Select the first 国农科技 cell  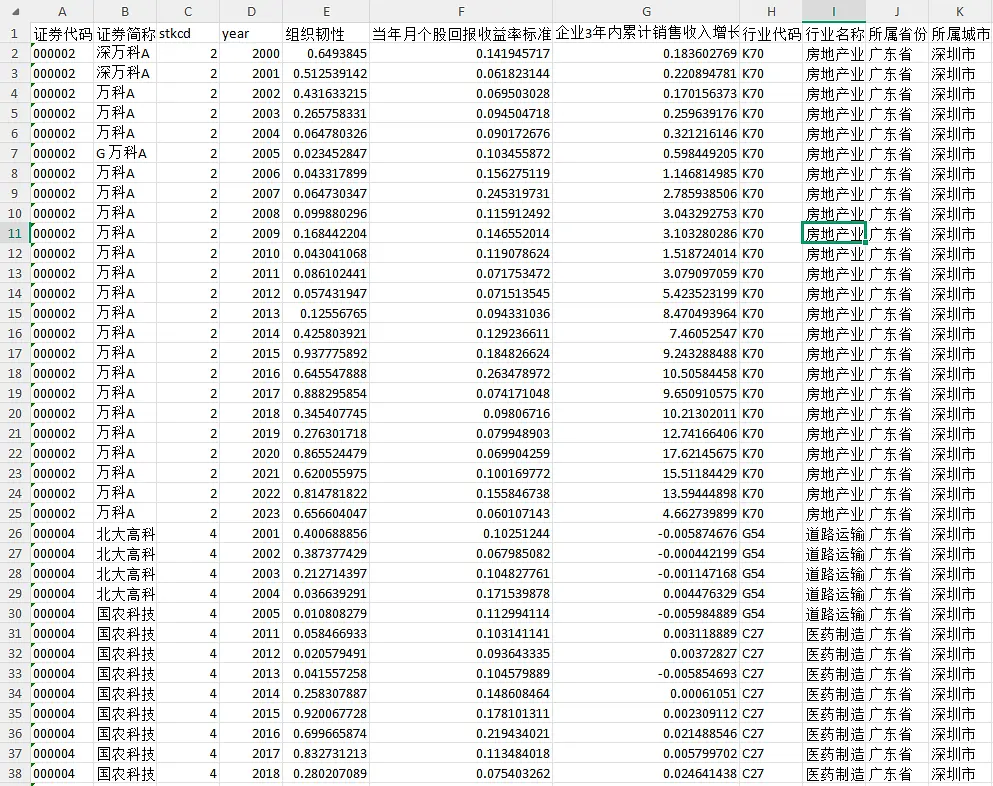[x=125, y=613]
